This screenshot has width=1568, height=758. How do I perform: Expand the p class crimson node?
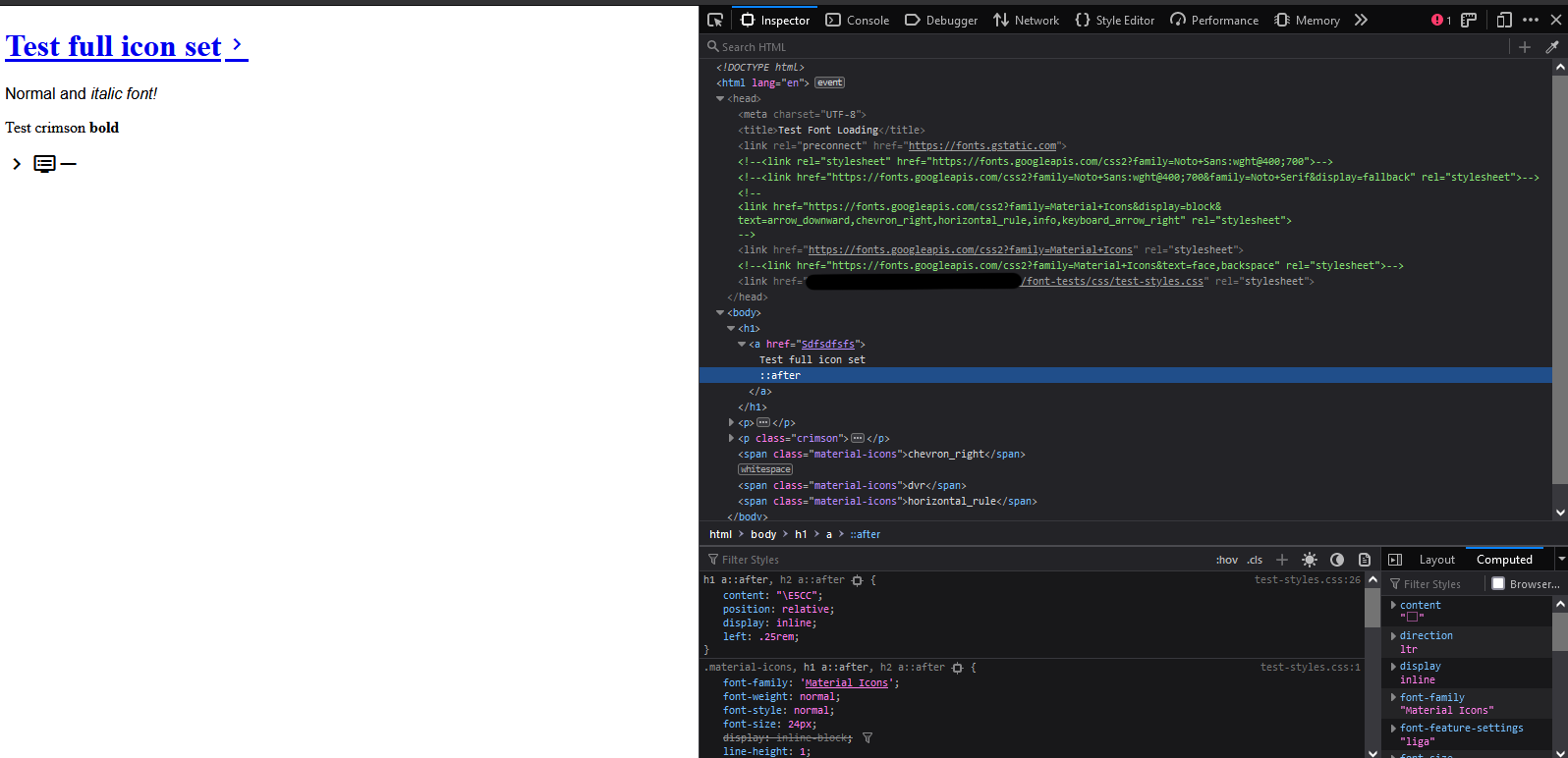point(731,438)
